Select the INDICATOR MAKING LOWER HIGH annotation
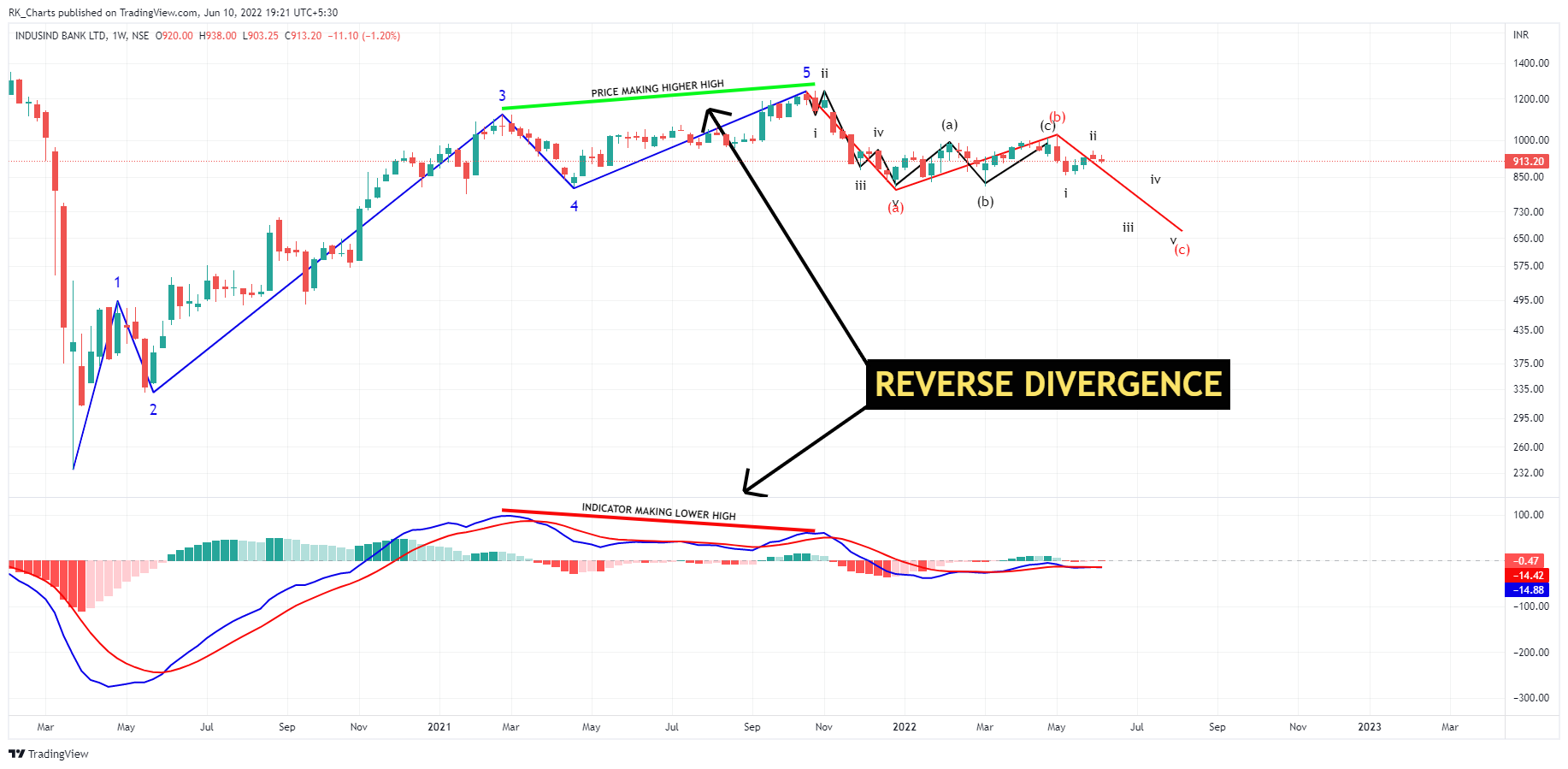 (658, 512)
